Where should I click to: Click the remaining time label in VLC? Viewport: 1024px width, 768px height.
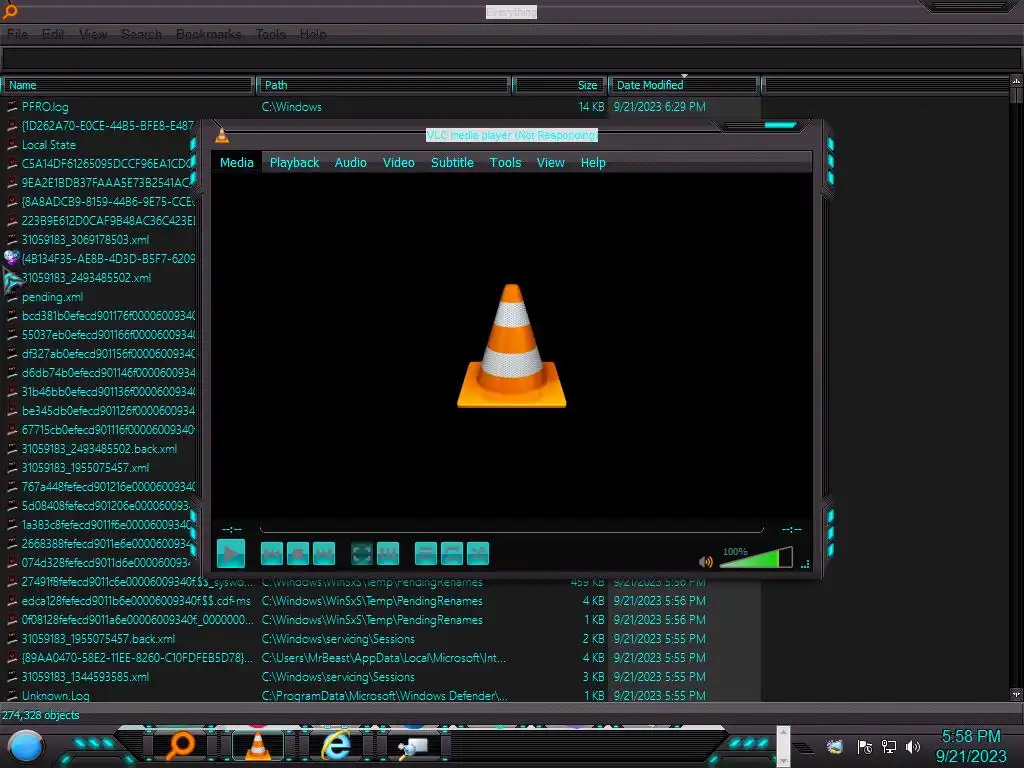pos(792,529)
